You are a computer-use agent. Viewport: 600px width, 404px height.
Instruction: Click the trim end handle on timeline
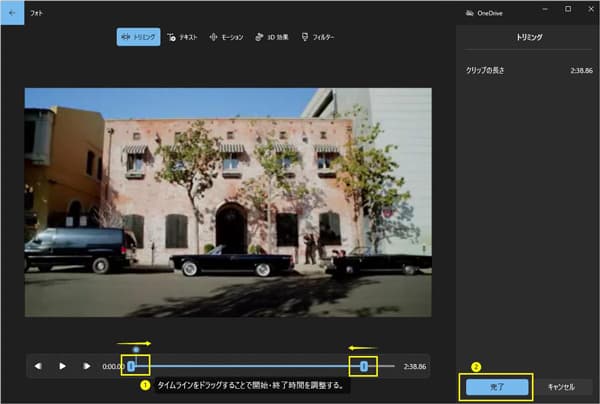click(x=364, y=366)
